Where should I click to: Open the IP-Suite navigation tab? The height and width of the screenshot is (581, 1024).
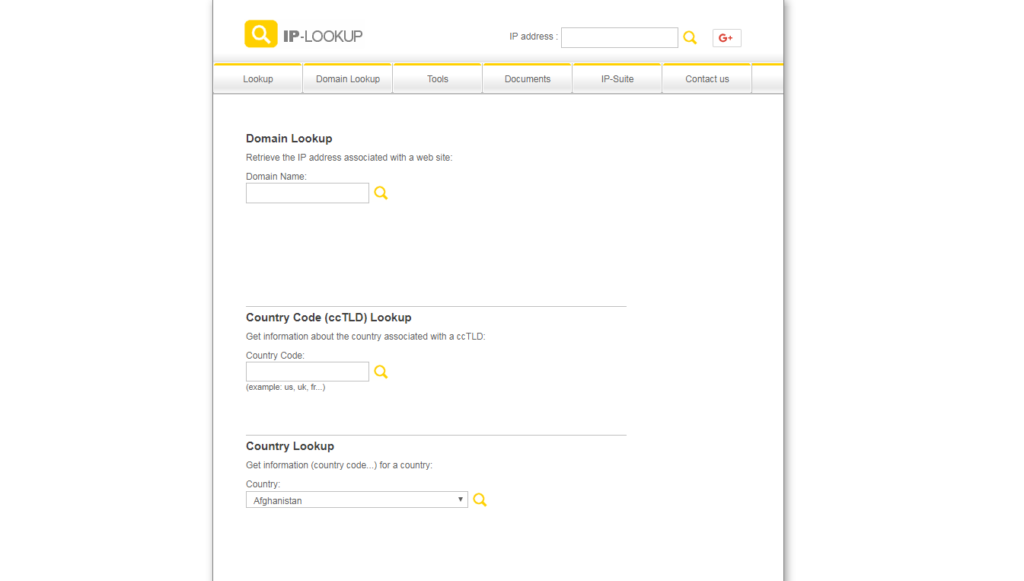617,78
